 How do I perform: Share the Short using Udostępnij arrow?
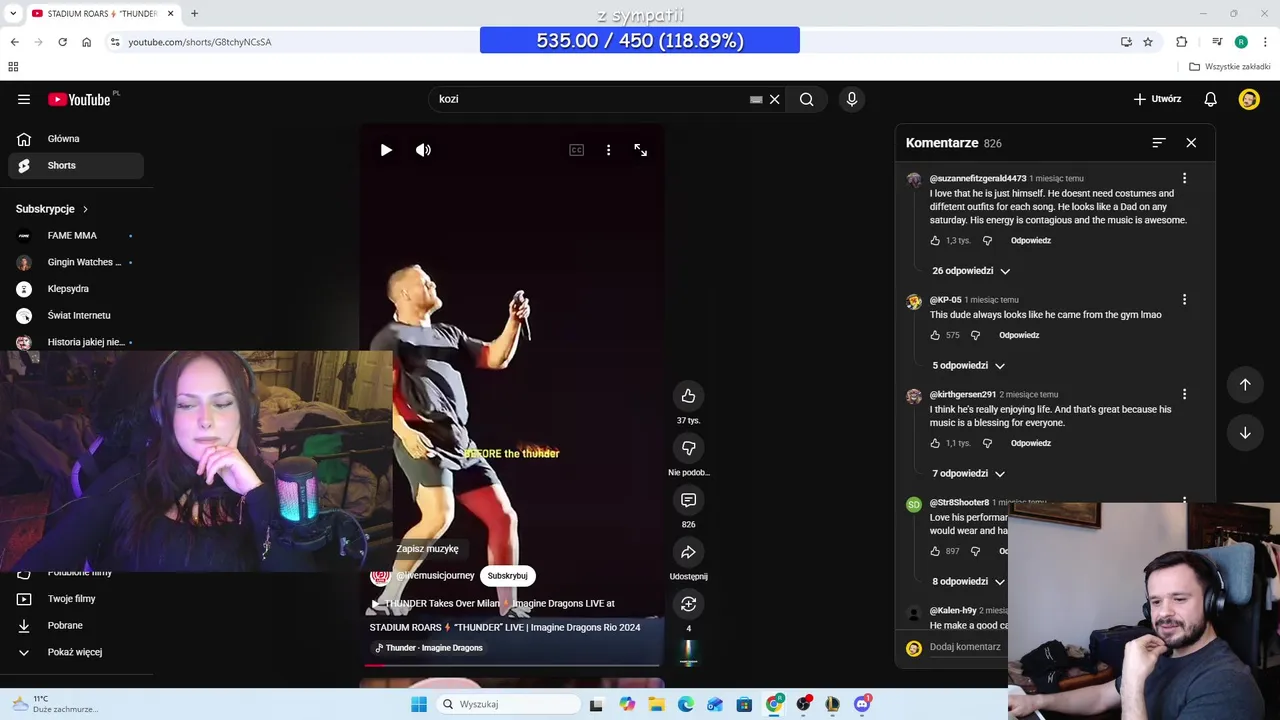pos(688,552)
